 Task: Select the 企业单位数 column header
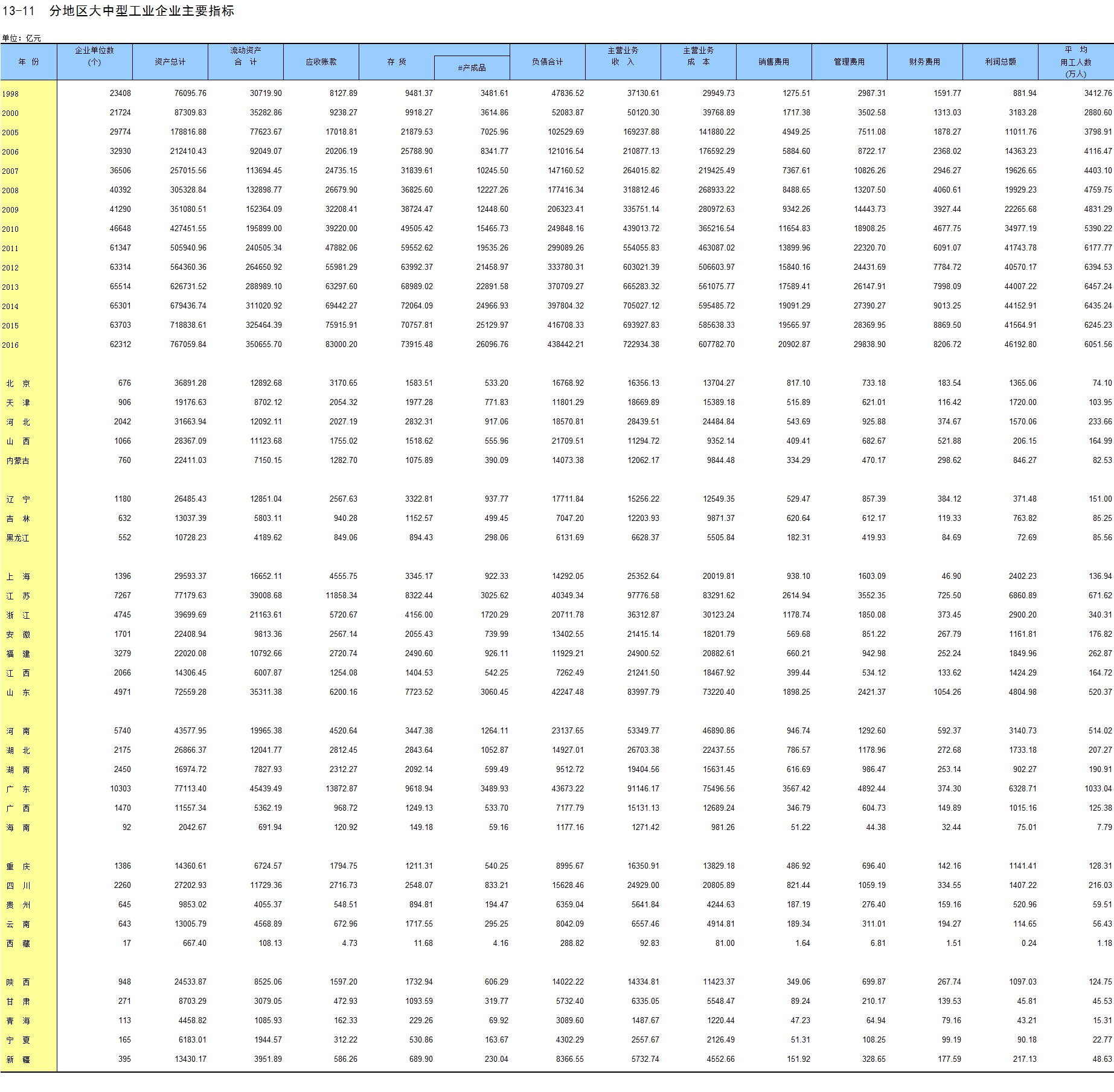94,62
